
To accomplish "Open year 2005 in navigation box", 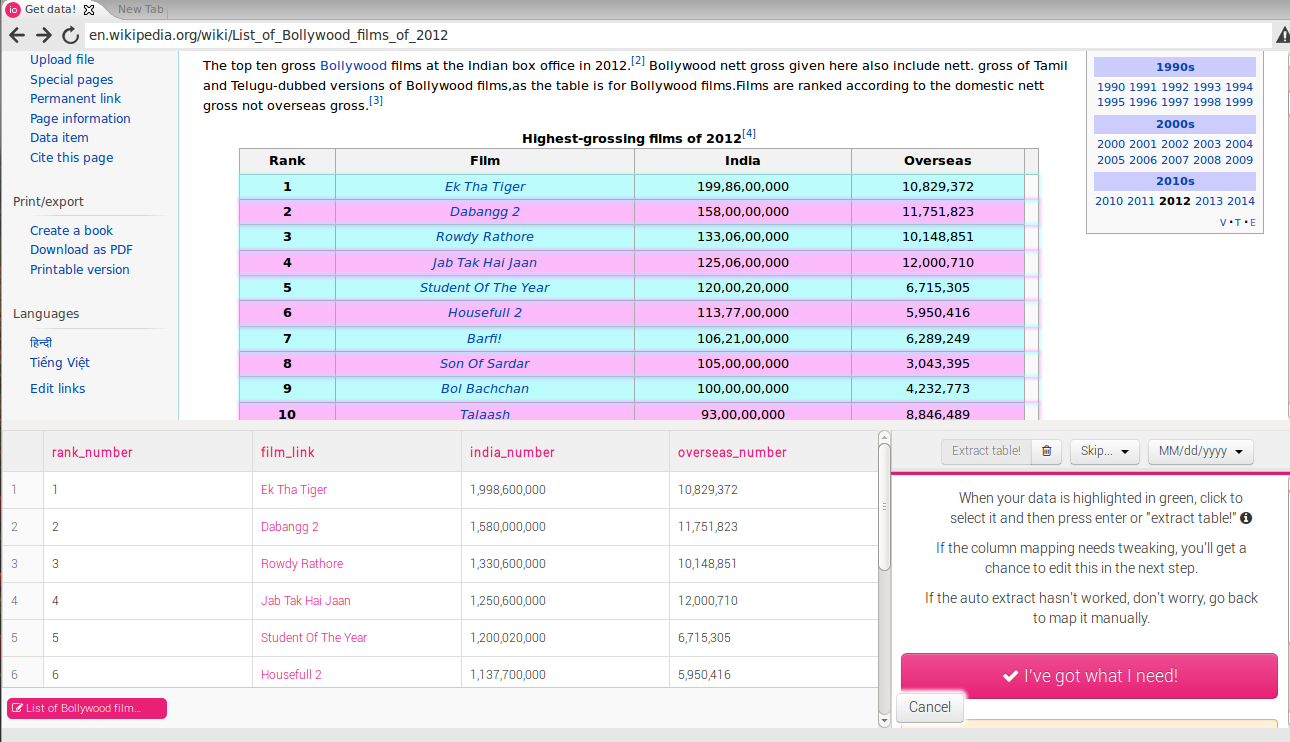I will pos(1111,160).
